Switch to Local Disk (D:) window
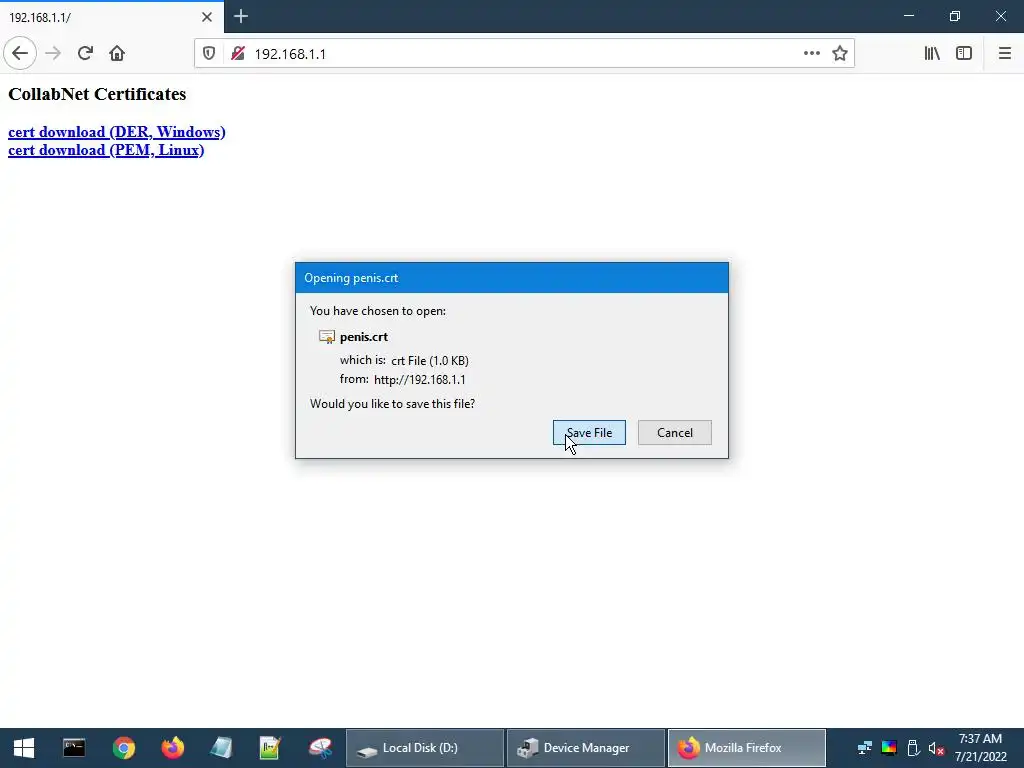 click(424, 748)
